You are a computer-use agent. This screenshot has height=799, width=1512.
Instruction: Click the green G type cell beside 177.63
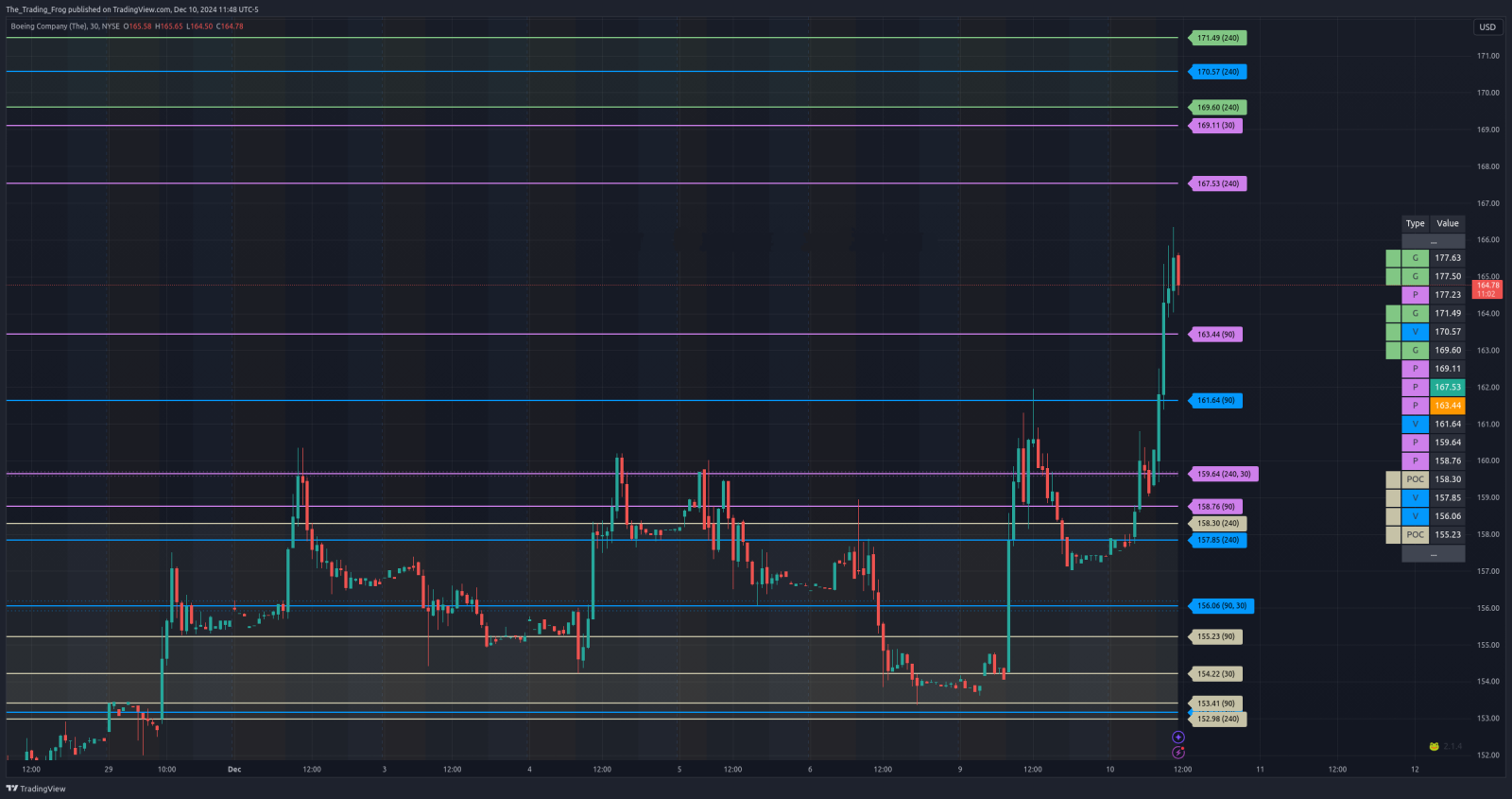(1415, 258)
